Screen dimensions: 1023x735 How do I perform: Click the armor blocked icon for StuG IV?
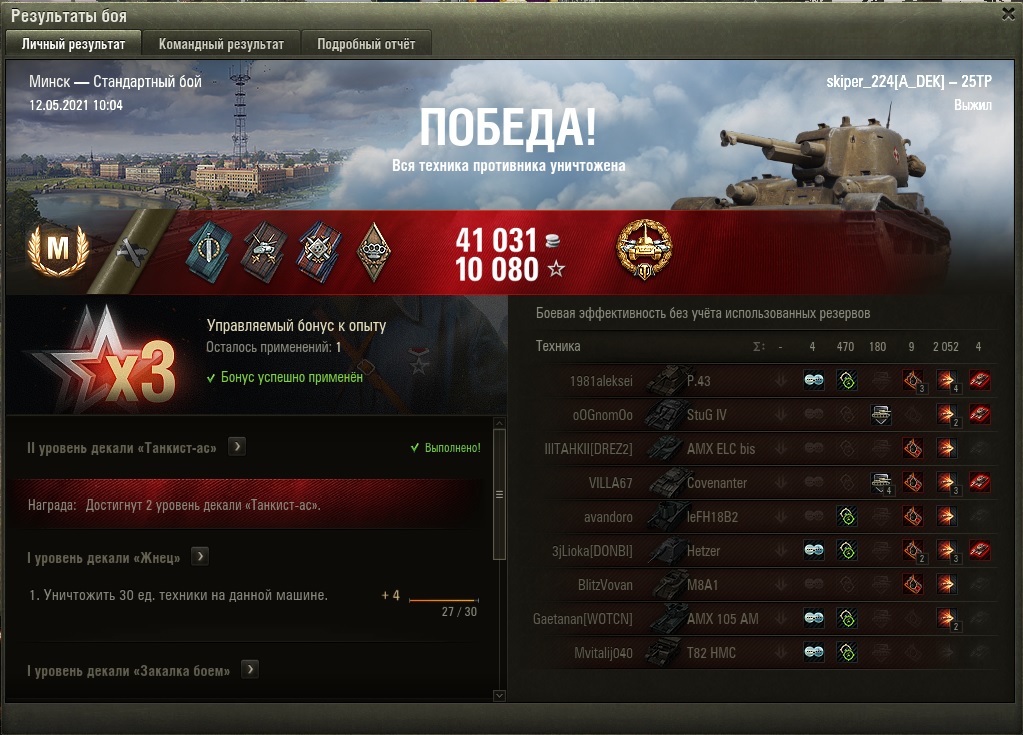coord(881,415)
